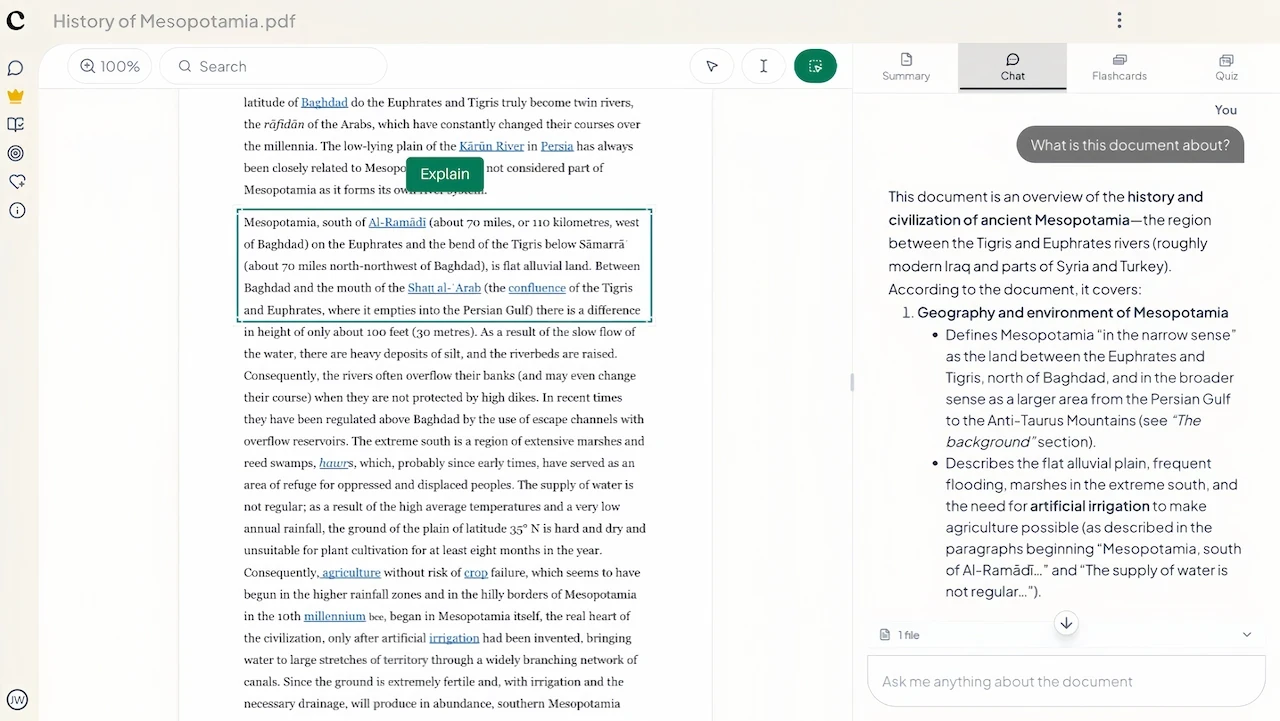Open the reading guide book icon in sidebar
1280x721 pixels.
click(x=15, y=124)
